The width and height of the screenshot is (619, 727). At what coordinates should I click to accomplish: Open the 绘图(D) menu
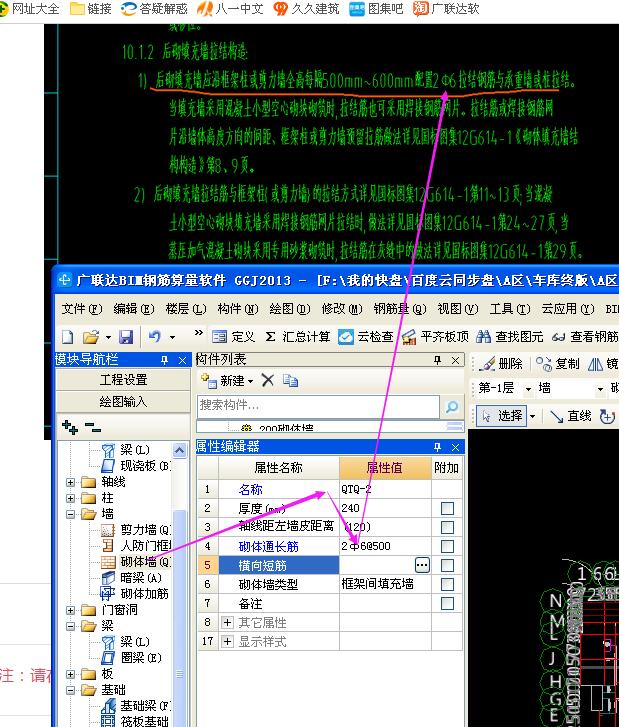[289, 309]
